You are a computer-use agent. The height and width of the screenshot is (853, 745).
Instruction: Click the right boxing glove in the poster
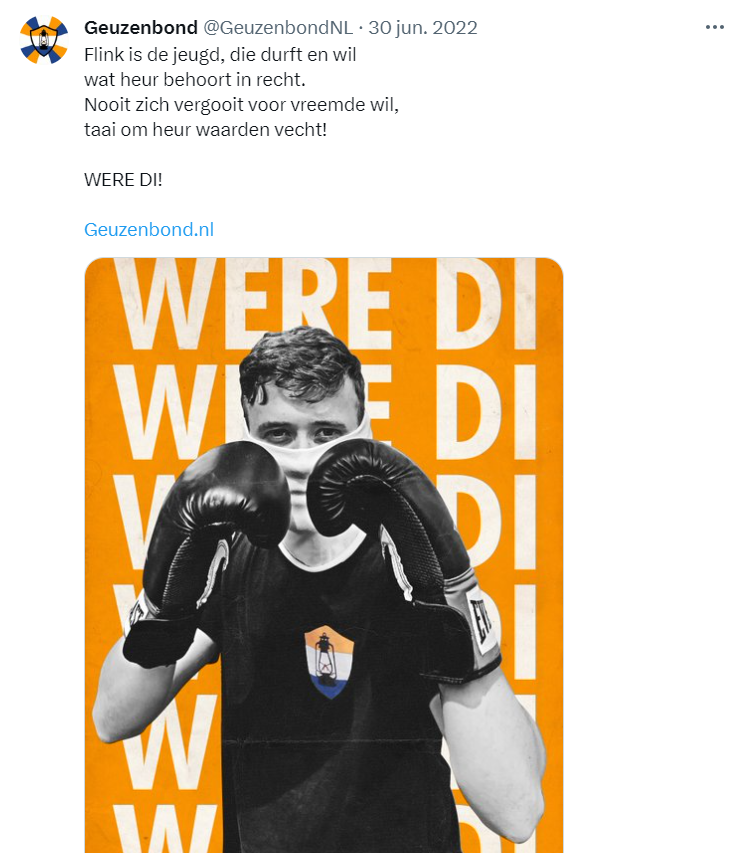pyautogui.click(x=403, y=555)
